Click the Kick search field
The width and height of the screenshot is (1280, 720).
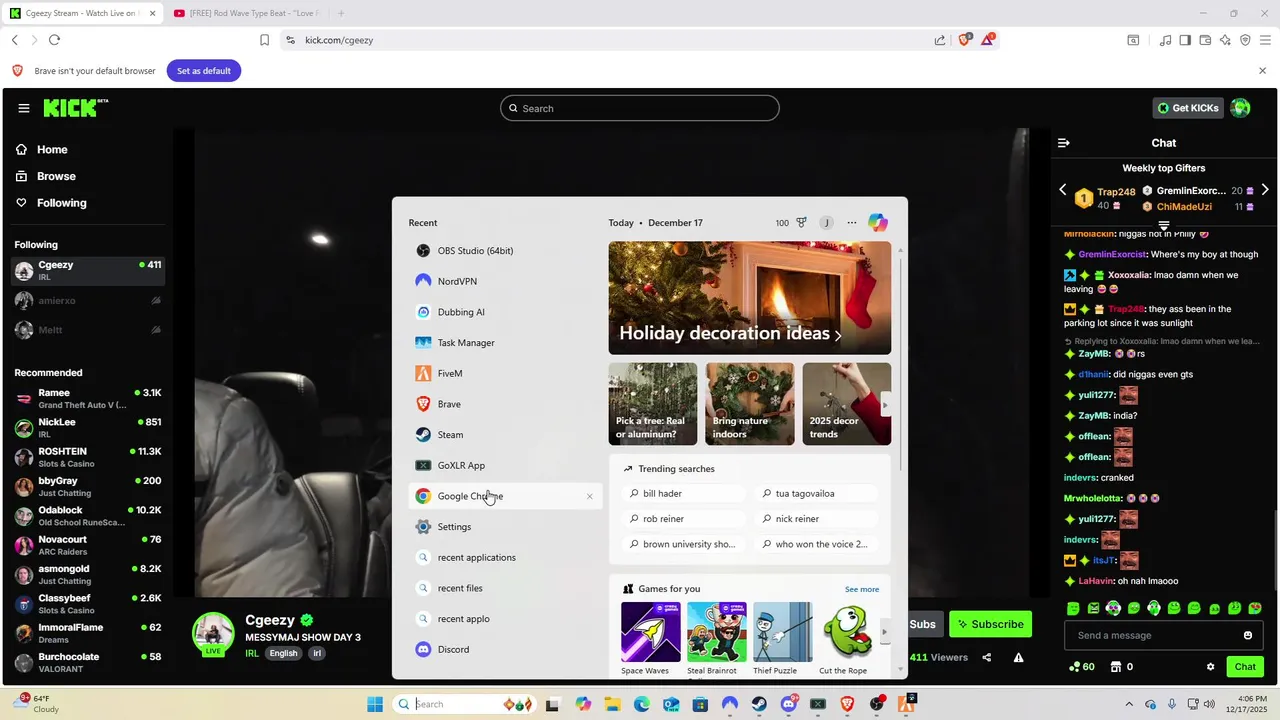[640, 108]
